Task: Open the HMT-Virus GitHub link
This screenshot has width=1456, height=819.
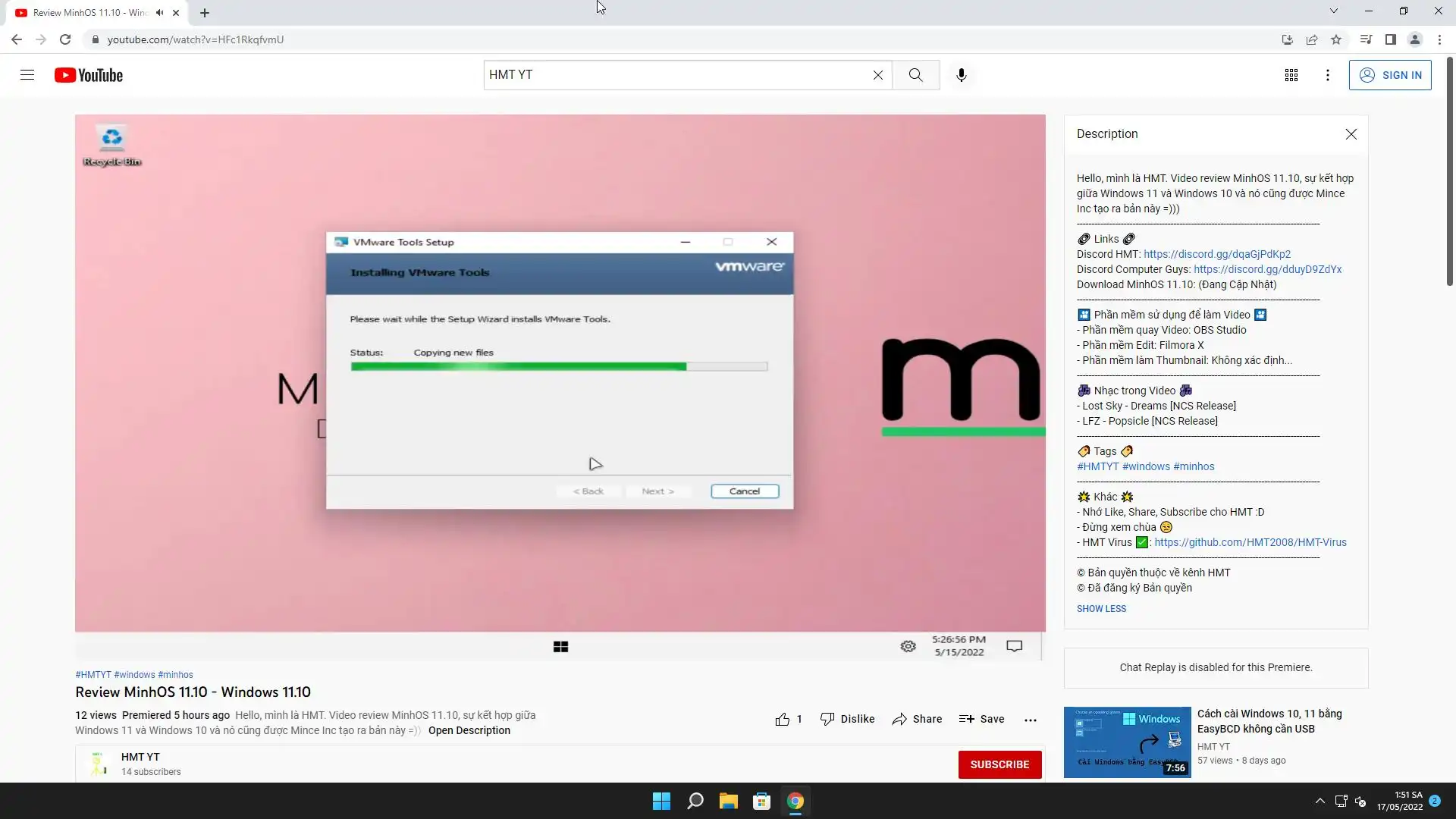Action: pyautogui.click(x=1250, y=542)
